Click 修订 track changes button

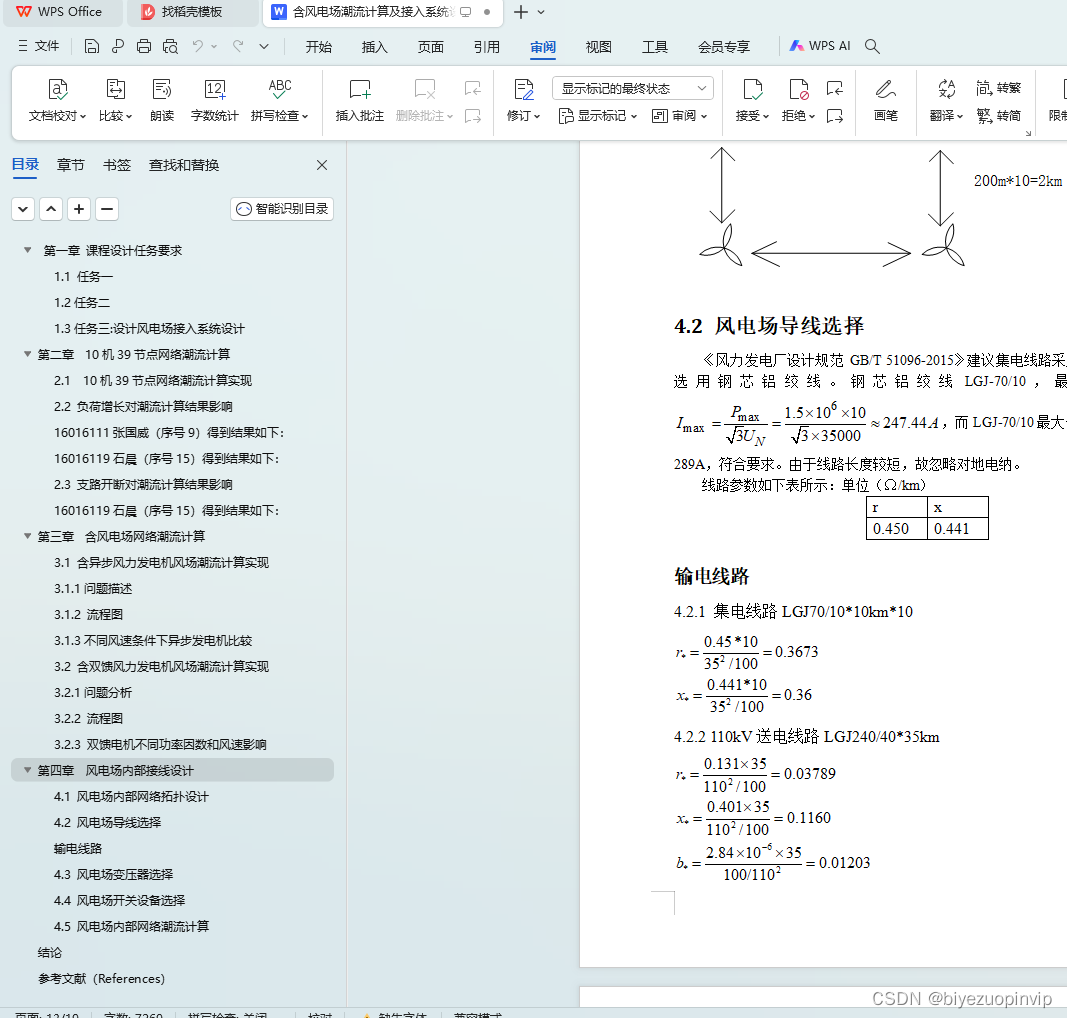523,100
